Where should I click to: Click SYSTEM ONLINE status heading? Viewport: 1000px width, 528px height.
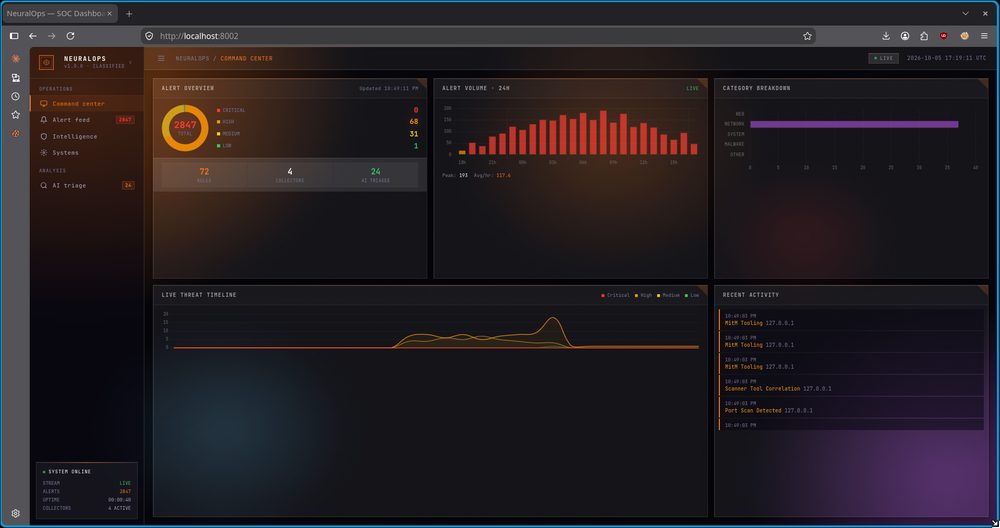(x=70, y=472)
